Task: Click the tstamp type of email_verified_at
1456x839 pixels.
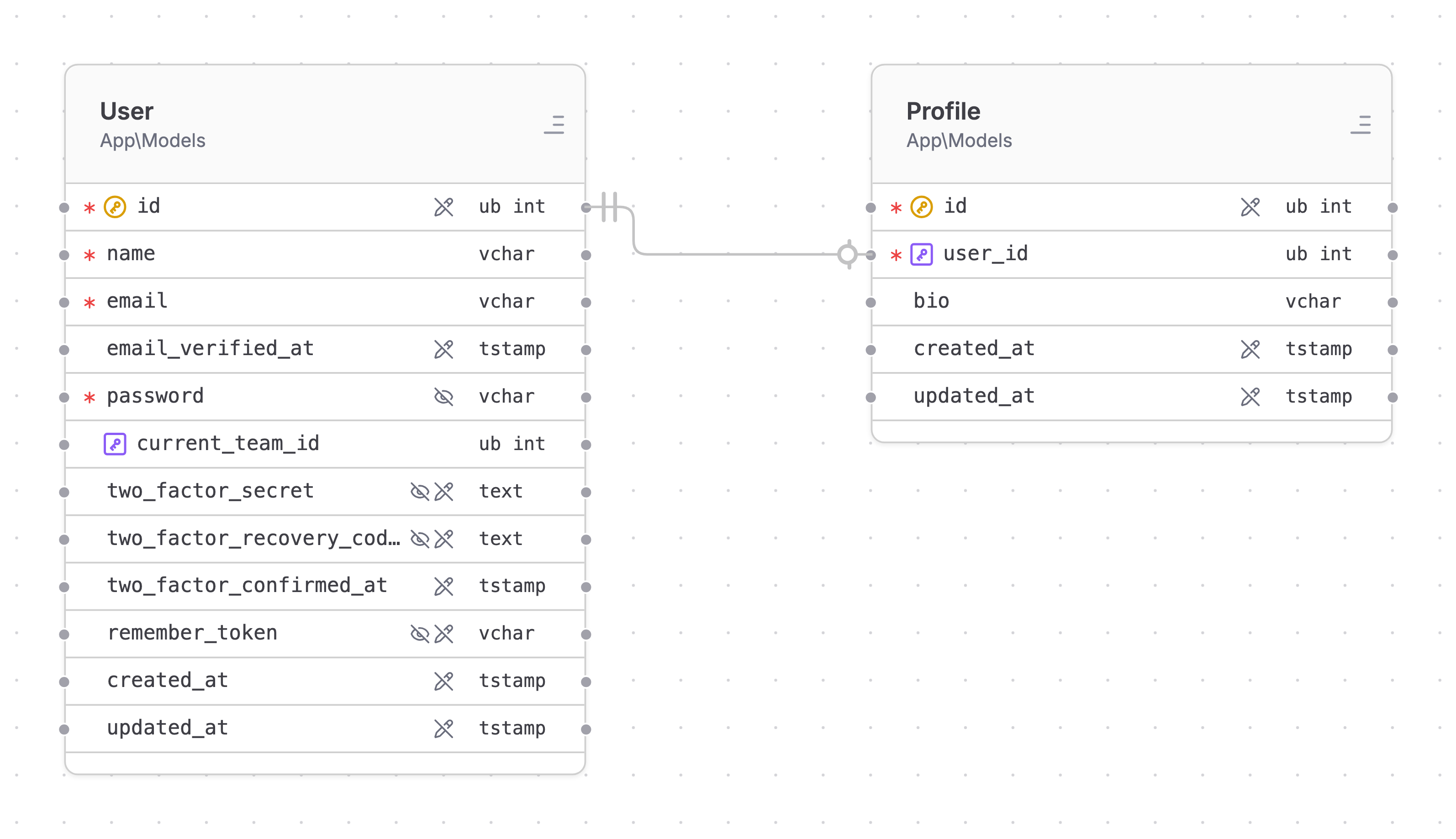Action: (x=512, y=350)
